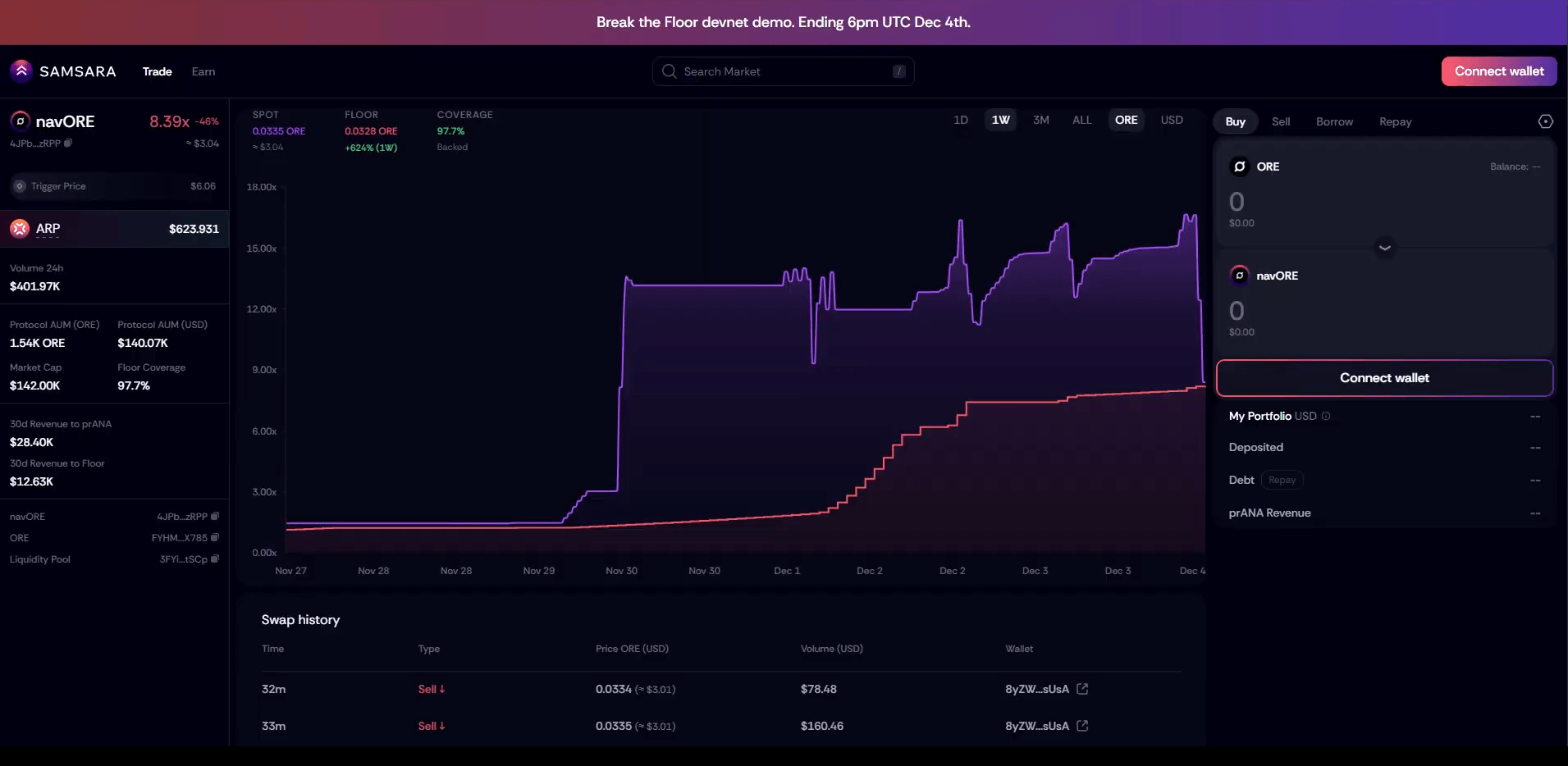The width and height of the screenshot is (1568, 766).
Task: Expand the ARP row
Action: pos(114,229)
